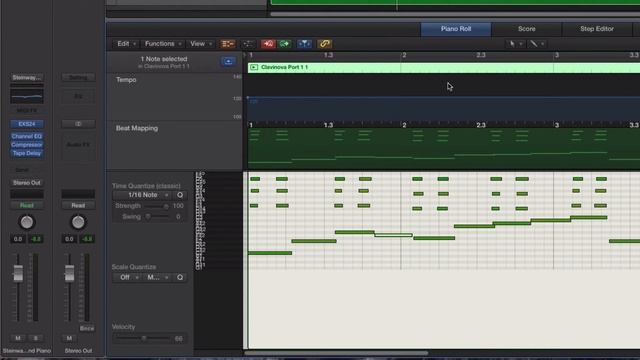Click the Velocity value field
The image size is (640, 360).
pos(179,338)
